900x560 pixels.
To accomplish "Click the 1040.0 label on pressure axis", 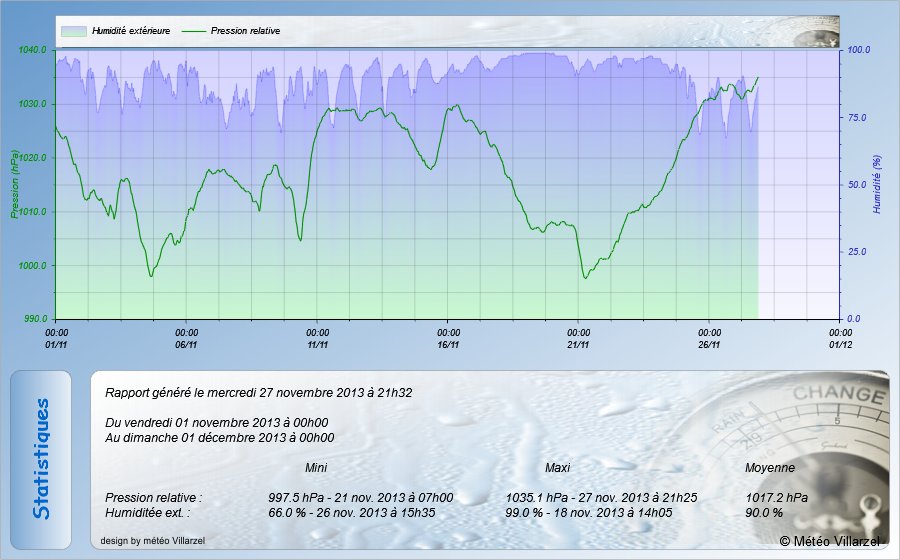I will [x=33, y=50].
